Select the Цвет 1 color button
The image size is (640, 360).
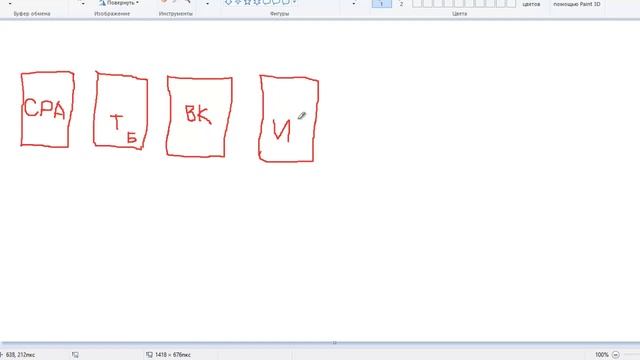point(382,4)
